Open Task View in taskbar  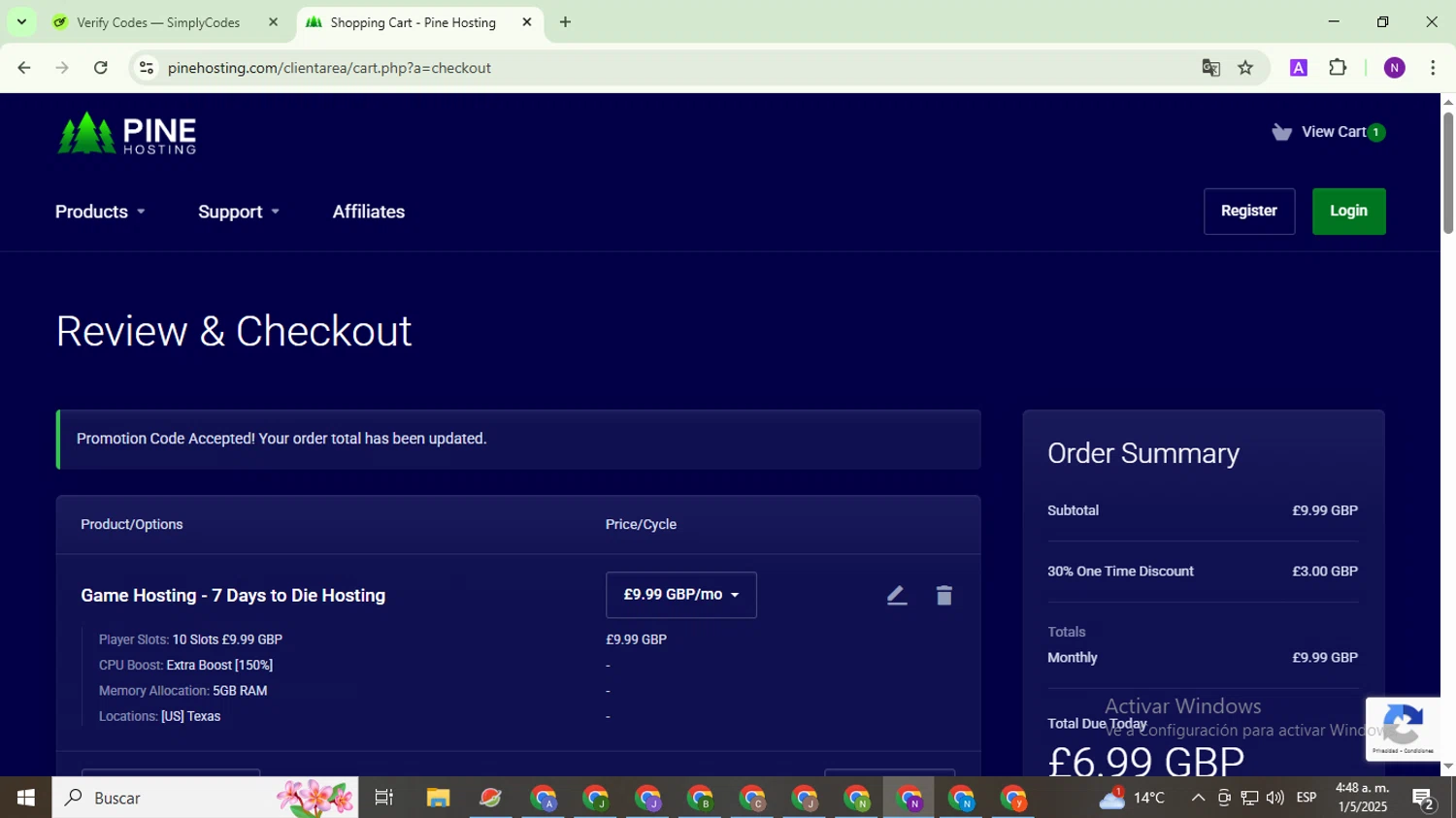384,798
